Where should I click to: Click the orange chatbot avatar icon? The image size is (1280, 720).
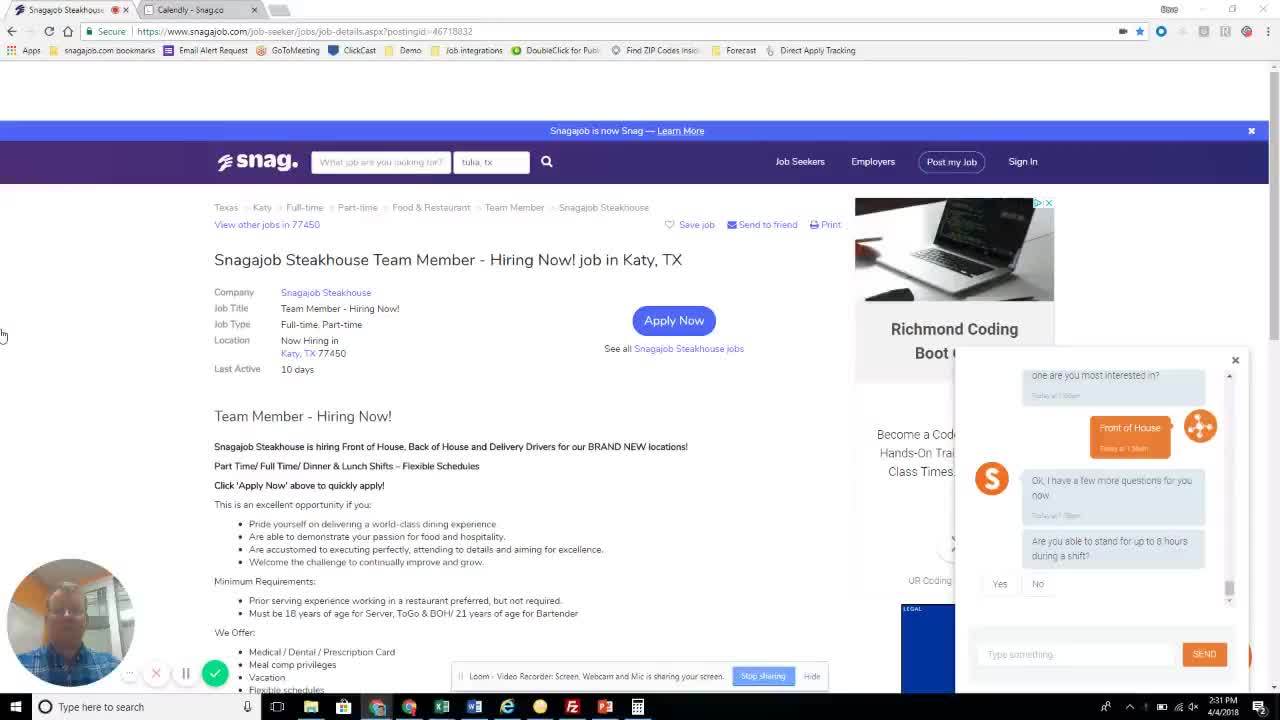(x=1200, y=426)
